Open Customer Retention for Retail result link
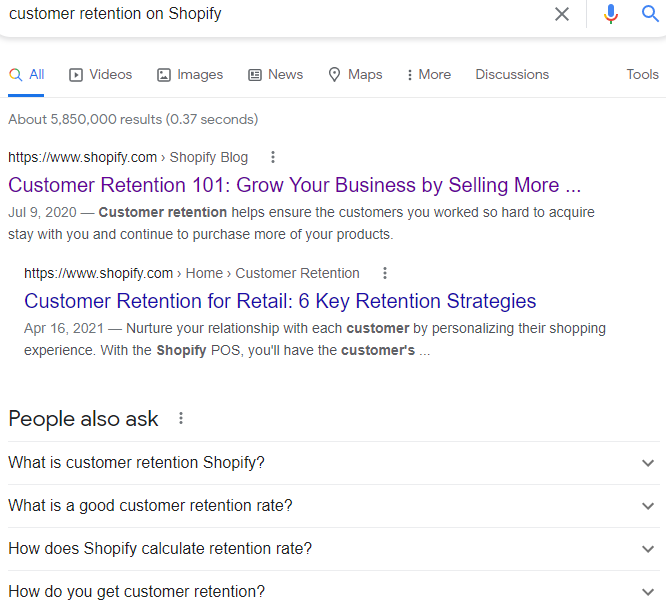The image size is (666, 612). (x=280, y=301)
